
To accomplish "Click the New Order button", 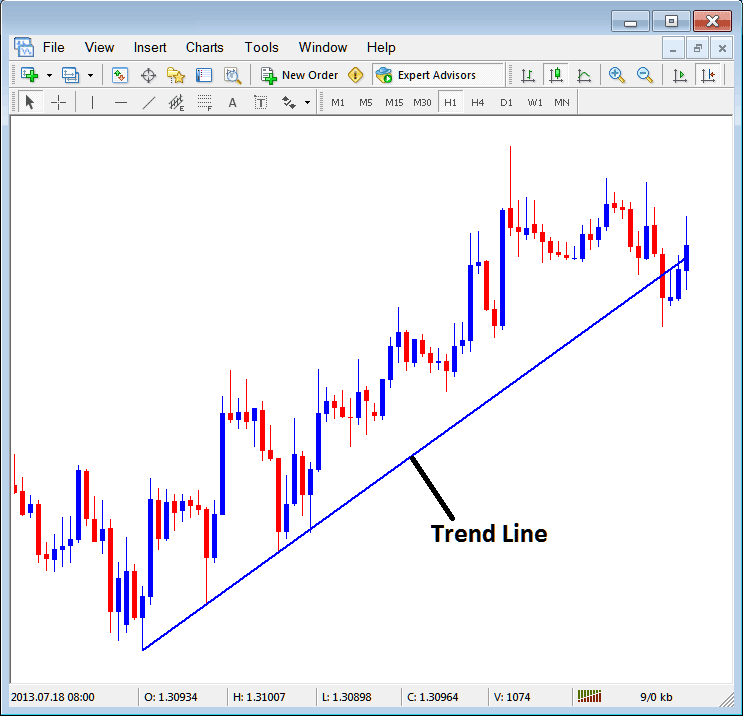I will tap(300, 75).
